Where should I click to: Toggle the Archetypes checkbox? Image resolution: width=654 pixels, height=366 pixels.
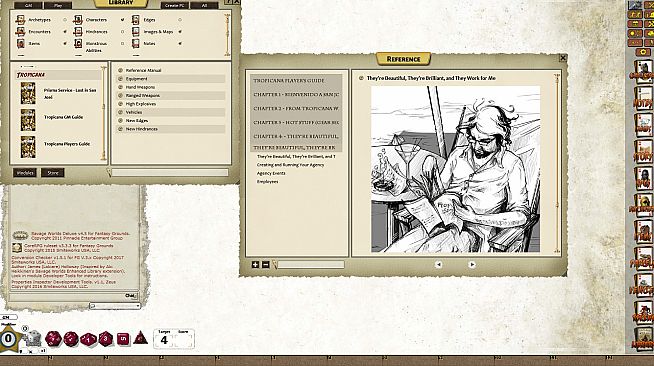65,20
